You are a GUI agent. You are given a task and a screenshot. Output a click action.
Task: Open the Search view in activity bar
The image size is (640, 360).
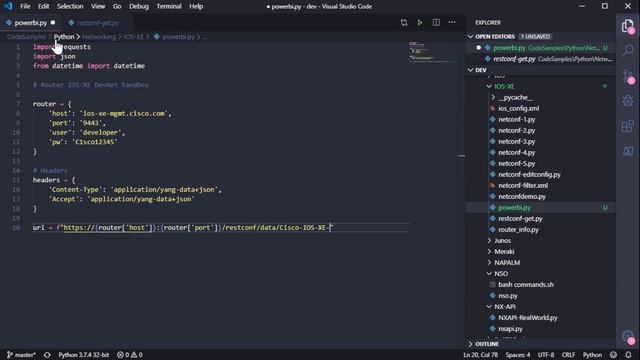[628, 50]
